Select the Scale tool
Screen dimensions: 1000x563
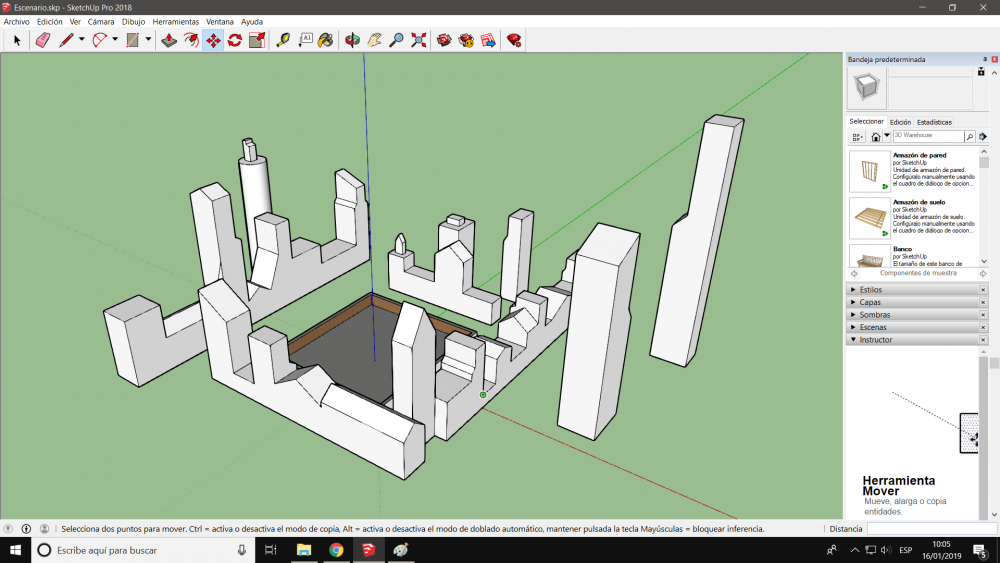coord(257,40)
